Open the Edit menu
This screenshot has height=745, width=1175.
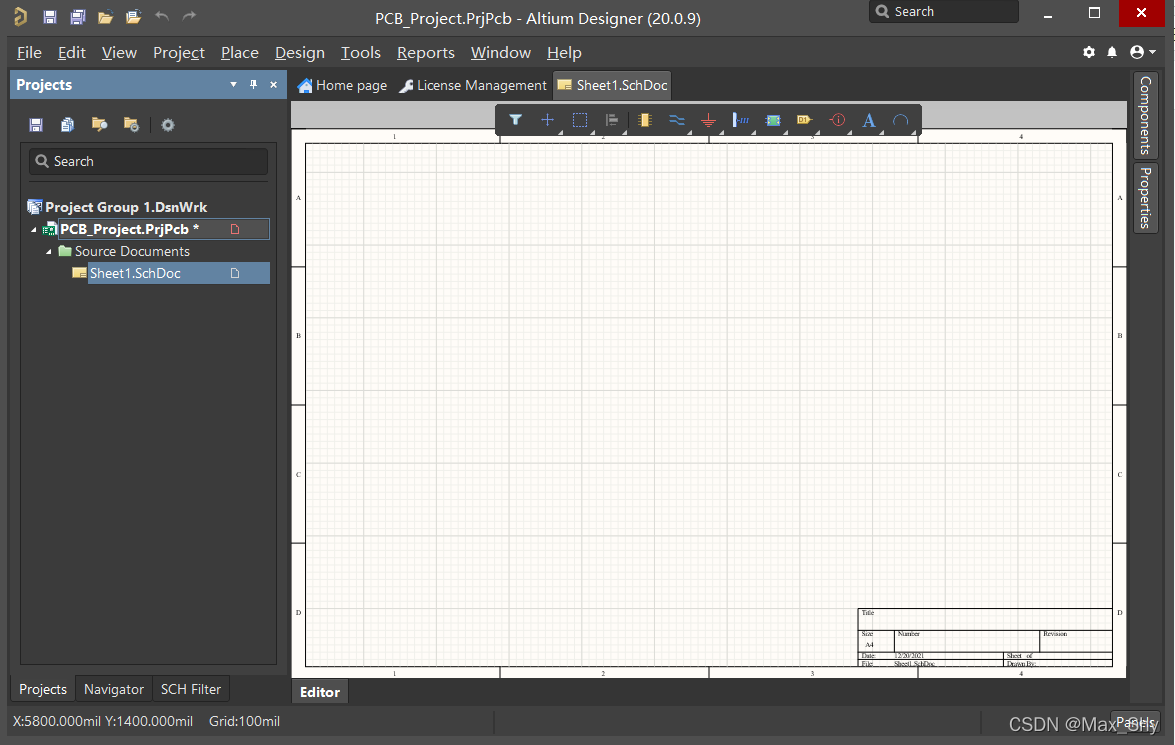71,52
